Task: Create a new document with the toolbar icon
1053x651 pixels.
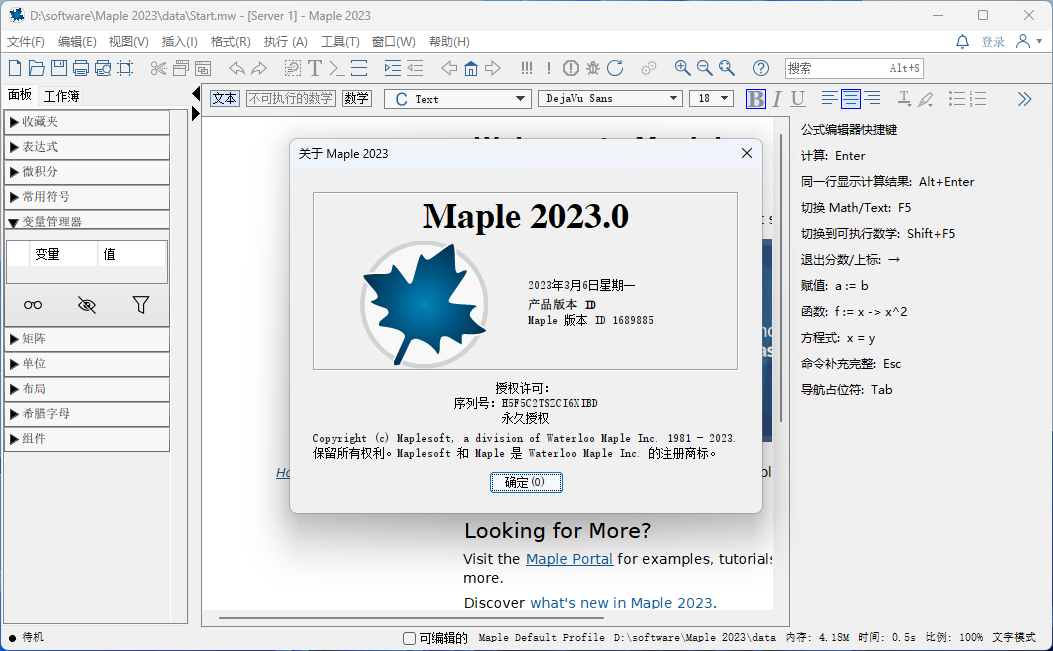Action: tap(15, 68)
